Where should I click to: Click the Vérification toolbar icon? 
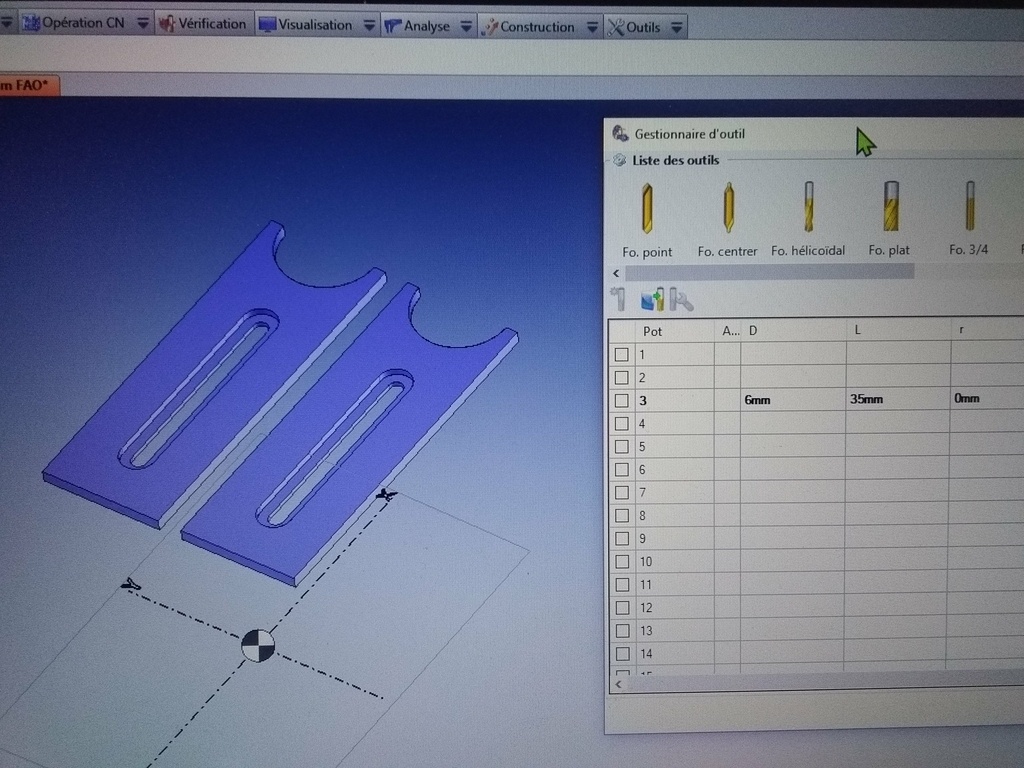coord(167,24)
